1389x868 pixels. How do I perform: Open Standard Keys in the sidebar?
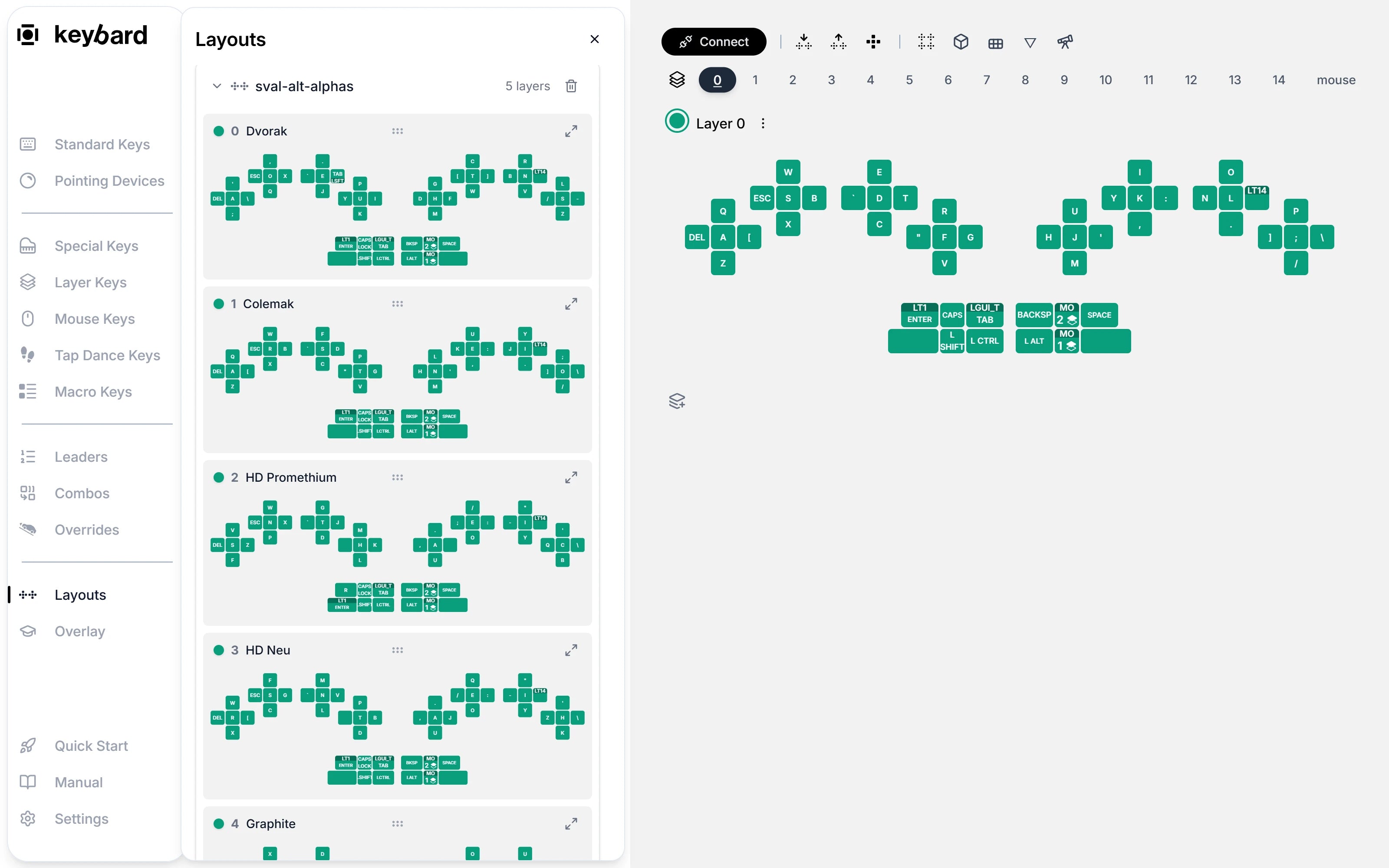102,144
